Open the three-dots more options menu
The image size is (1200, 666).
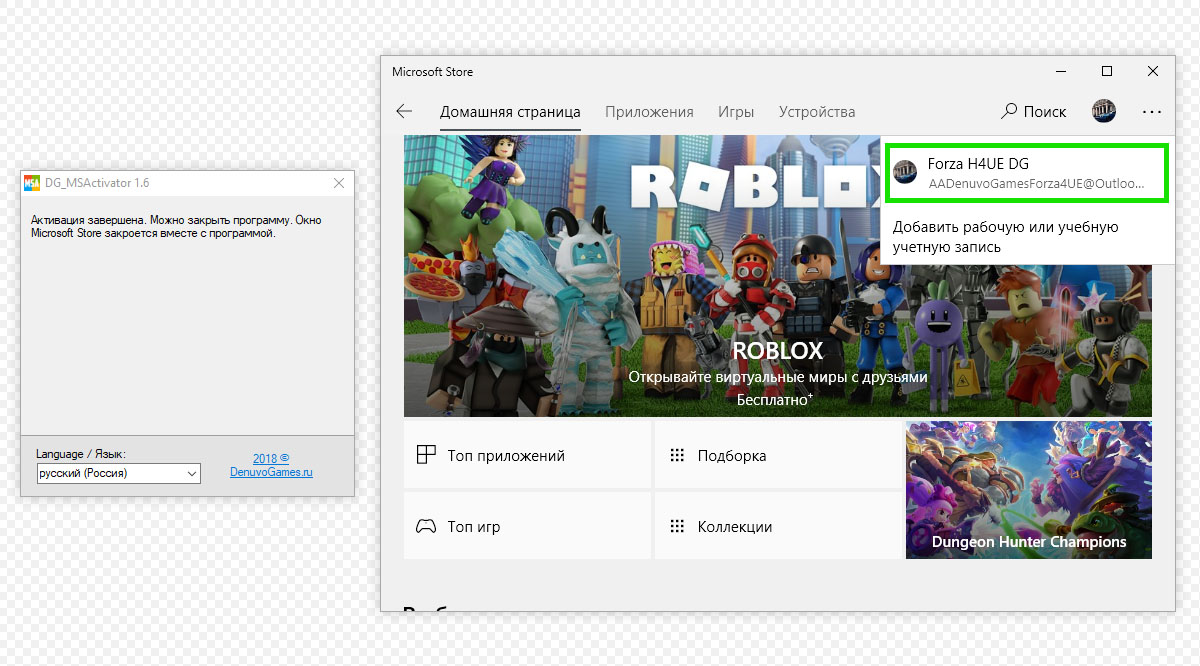(1152, 112)
